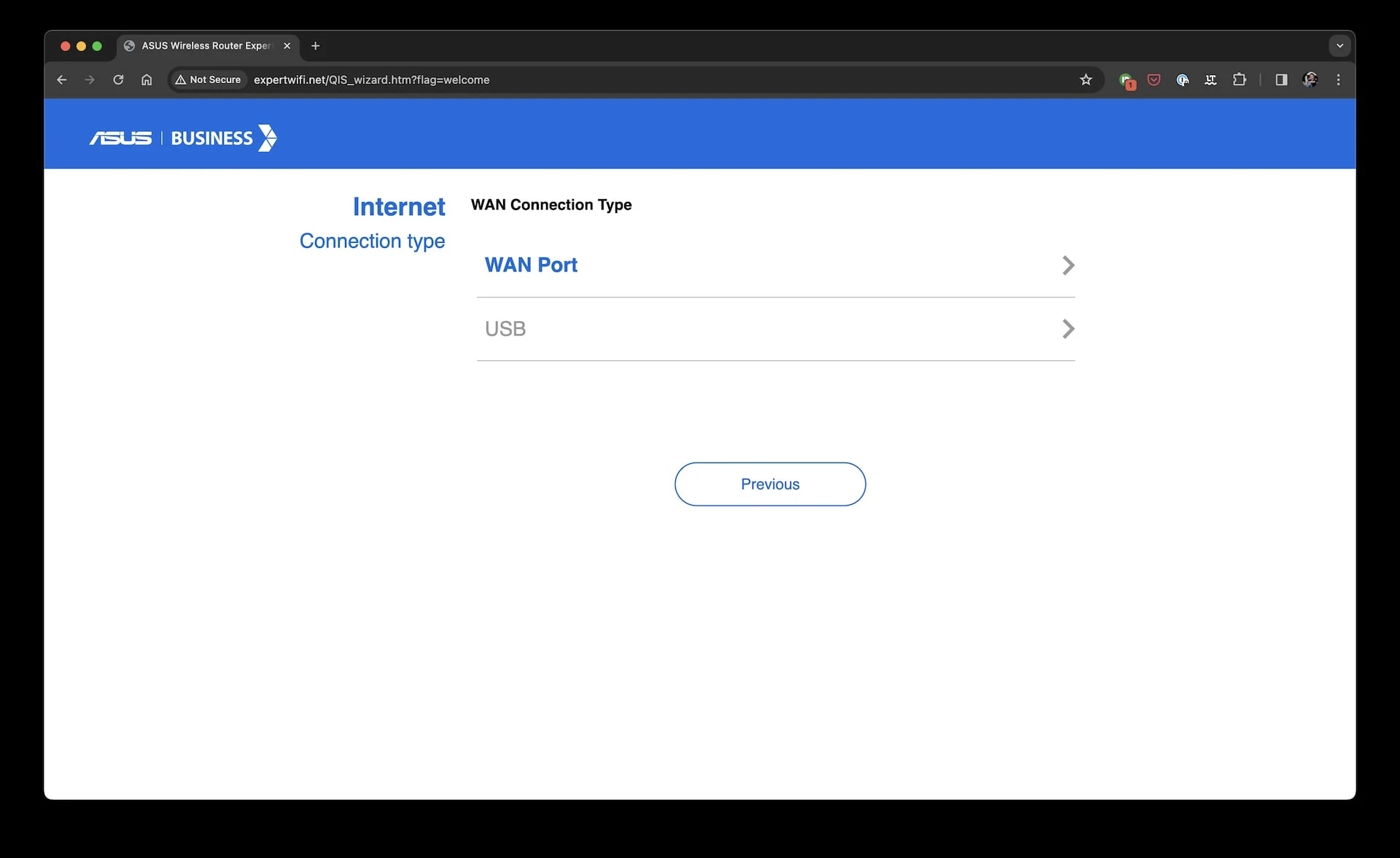Open Chrome three-dot menu

[1338, 80]
